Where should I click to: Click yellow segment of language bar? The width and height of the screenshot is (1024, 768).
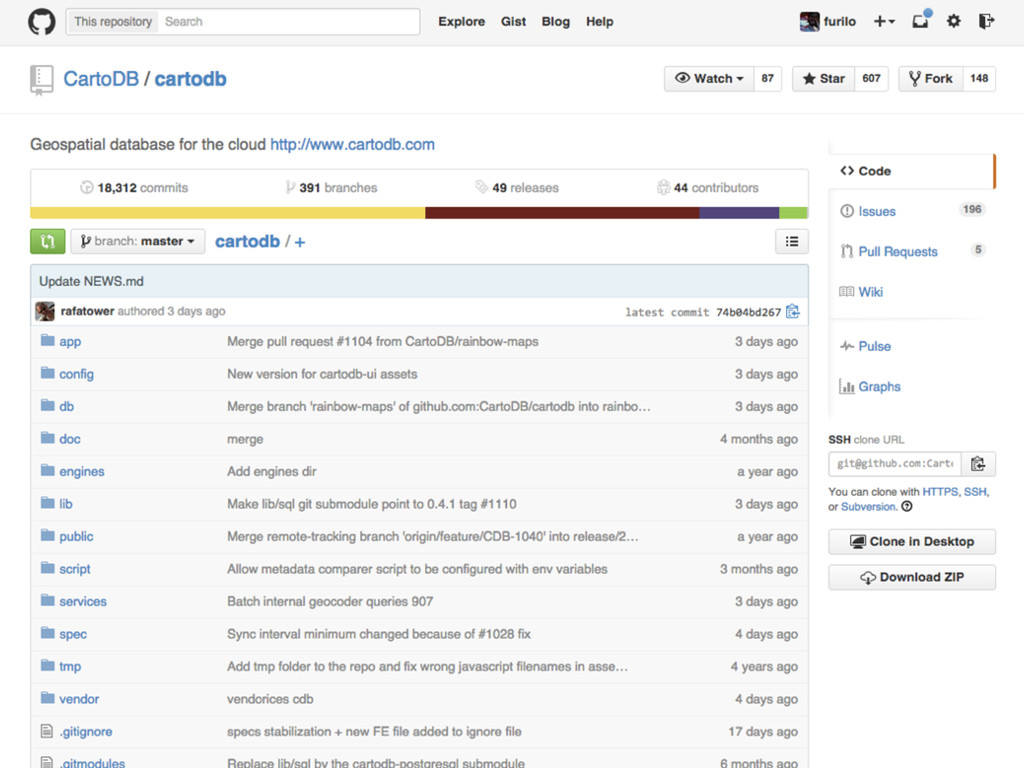click(227, 213)
